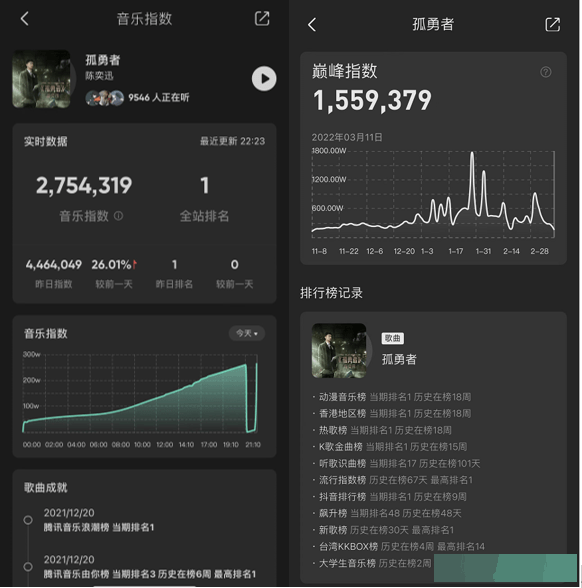
Task: View the listeners' avatars beside 9546 人正在听
Action: pos(105,98)
